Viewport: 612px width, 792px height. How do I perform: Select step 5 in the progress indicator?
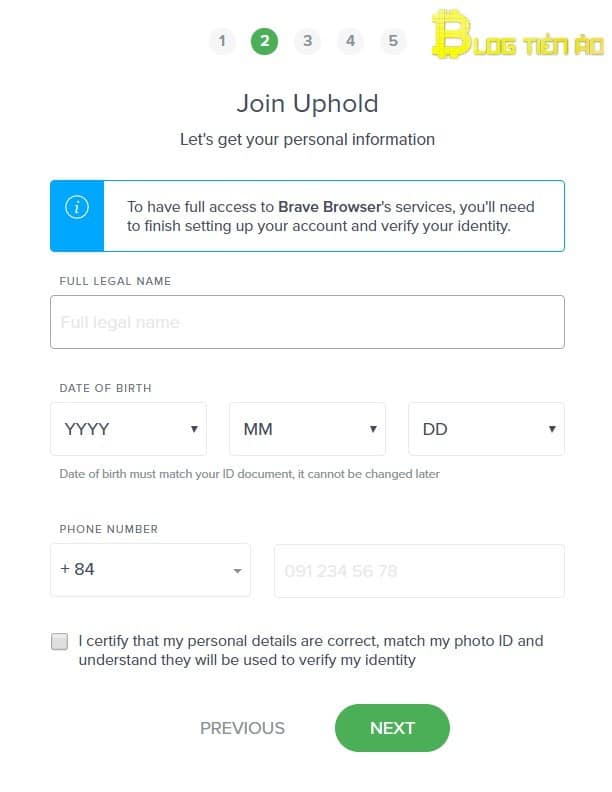[x=393, y=41]
